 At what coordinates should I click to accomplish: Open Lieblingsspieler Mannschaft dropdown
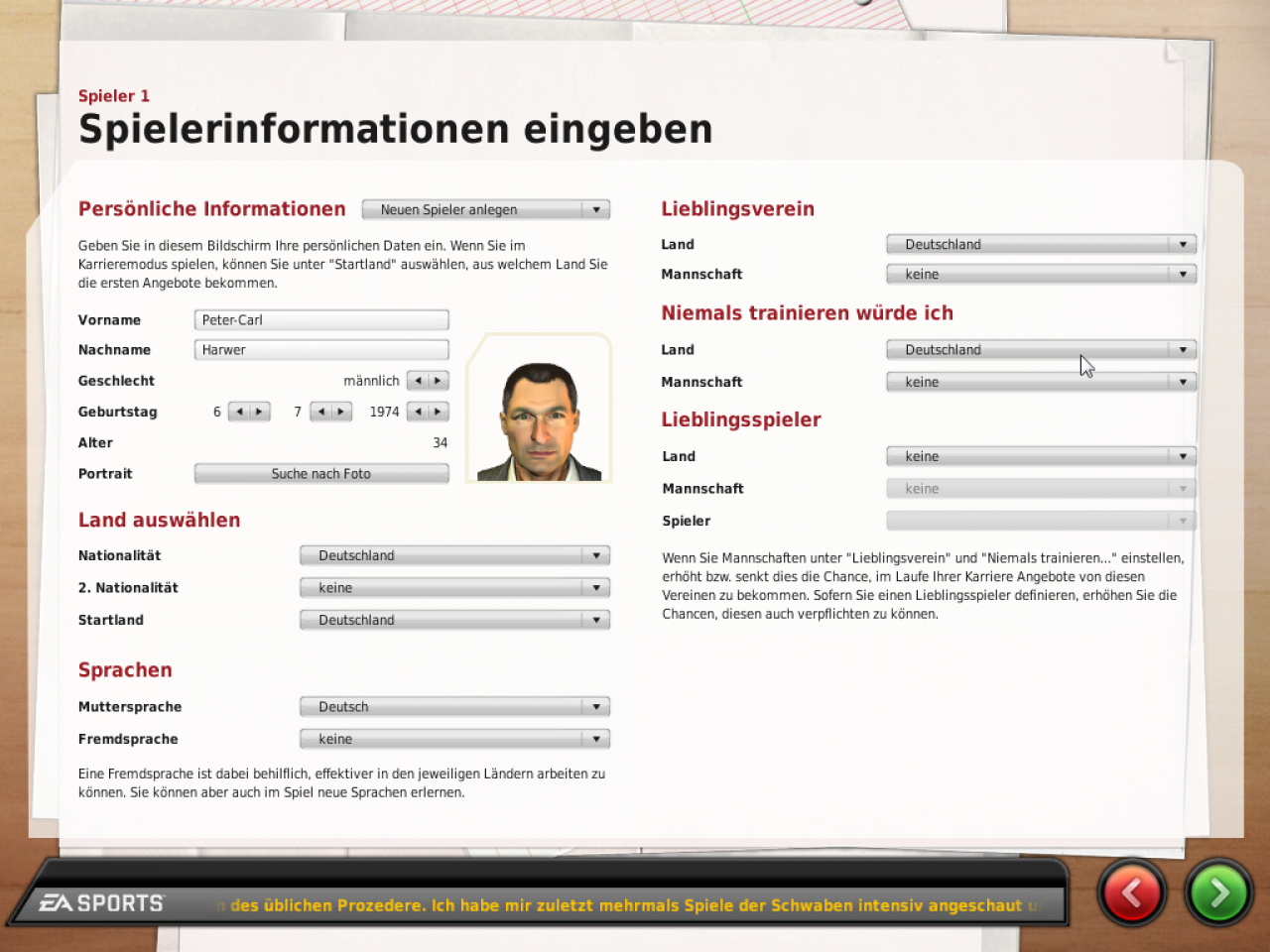(1042, 489)
